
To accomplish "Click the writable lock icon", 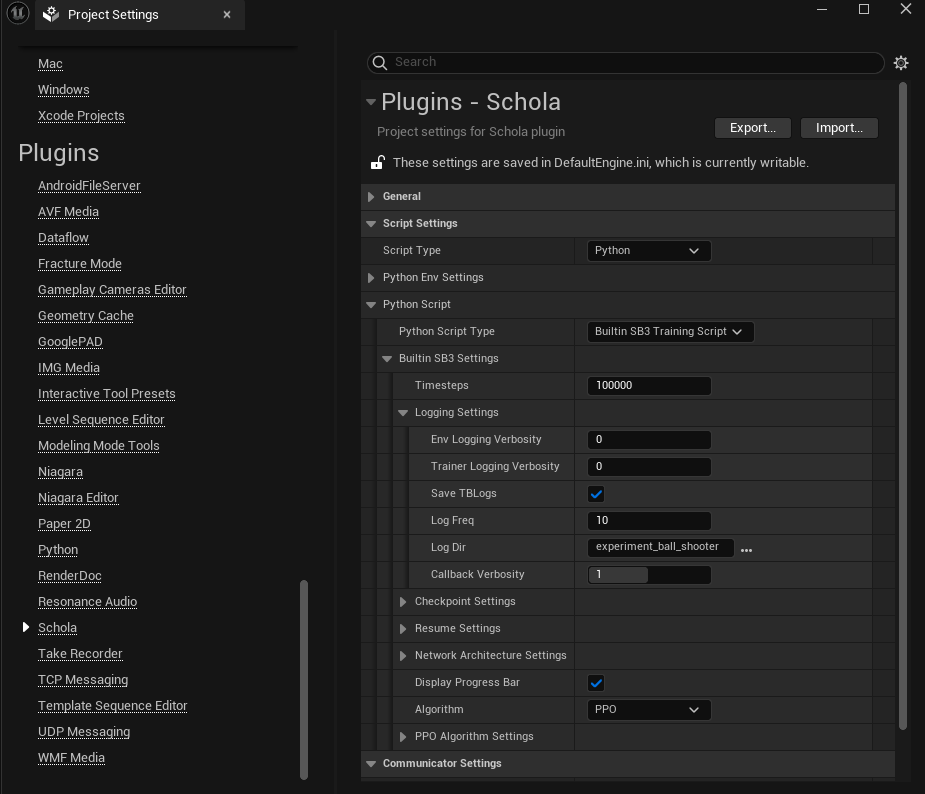I will (x=378, y=162).
